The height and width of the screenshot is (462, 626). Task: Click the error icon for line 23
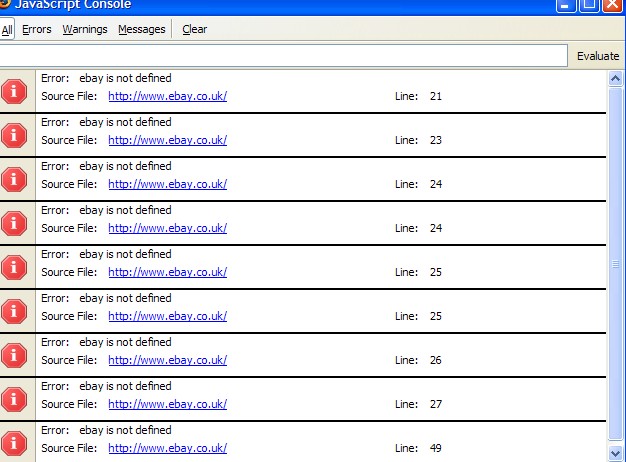click(x=14, y=134)
